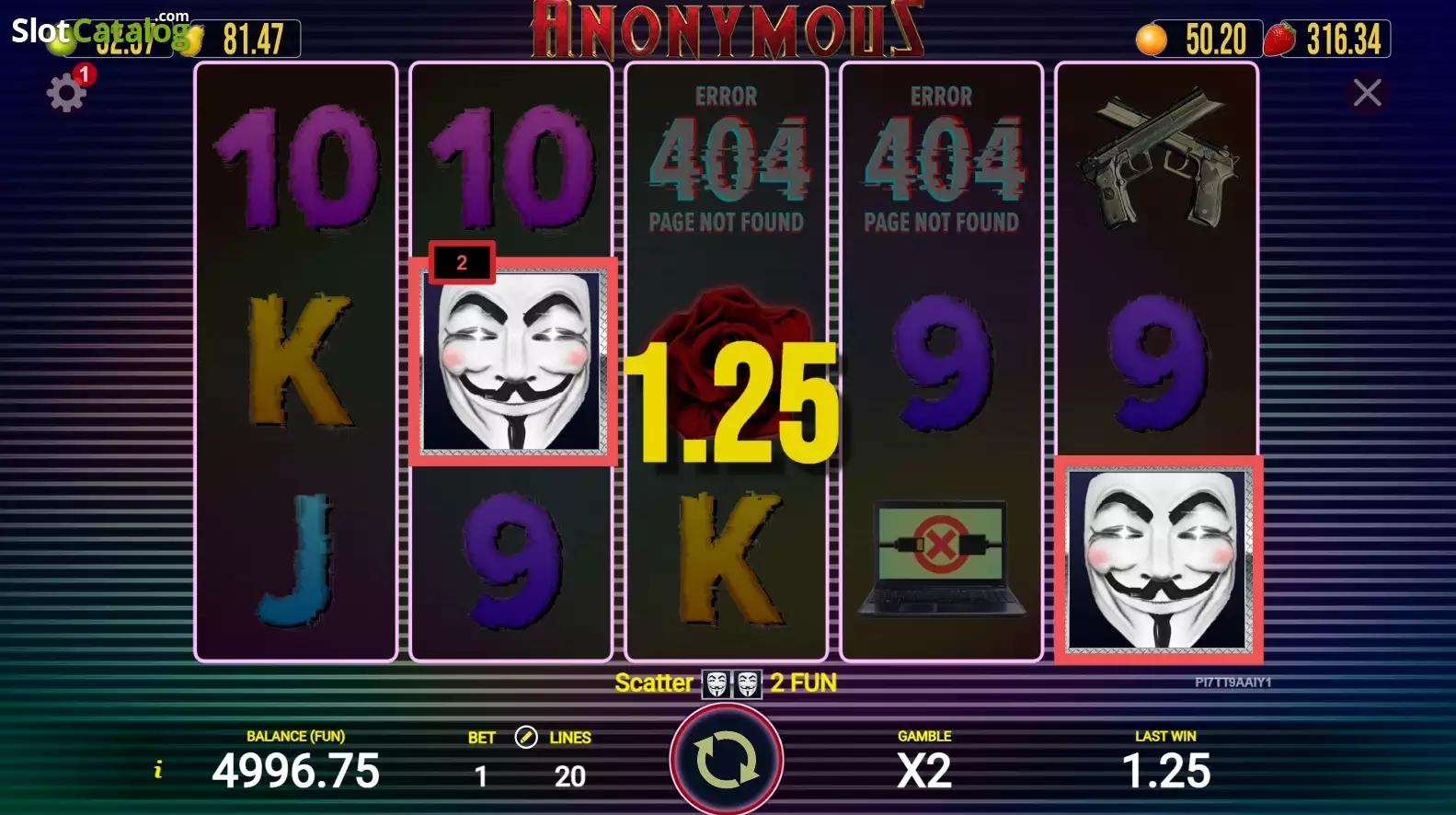1456x815 pixels.
Task: Click the Bet value 1
Action: click(481, 776)
